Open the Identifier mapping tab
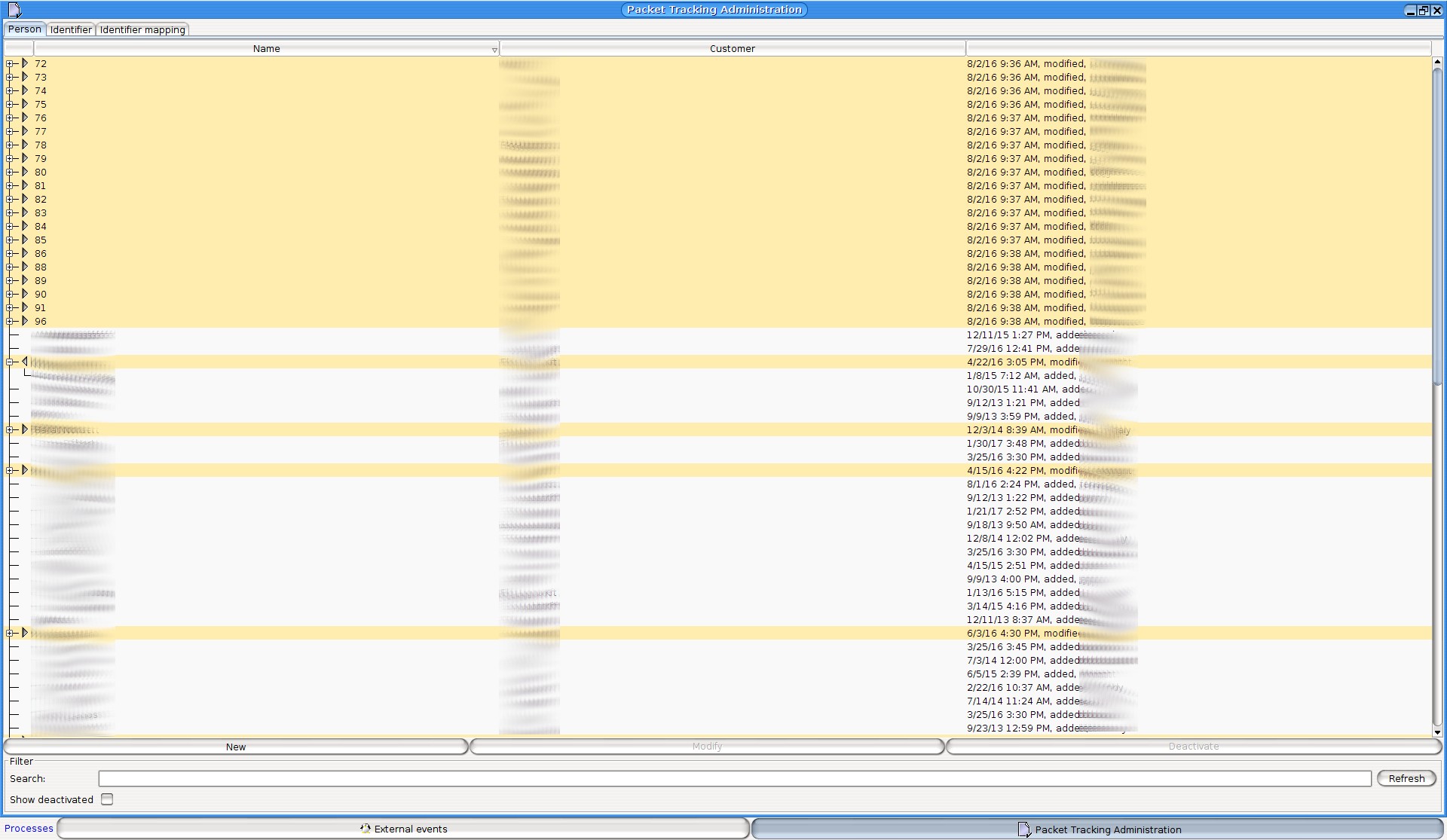This screenshot has height=840, width=1447. pyautogui.click(x=142, y=29)
